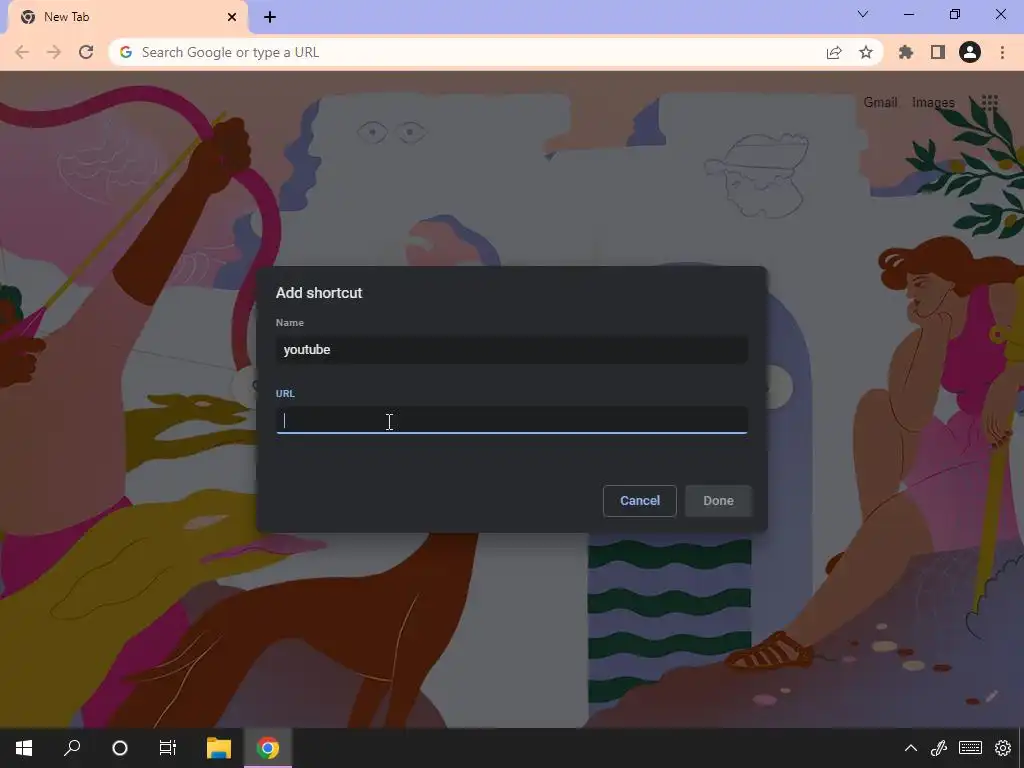
Task: Click the Done button
Action: tap(718, 501)
